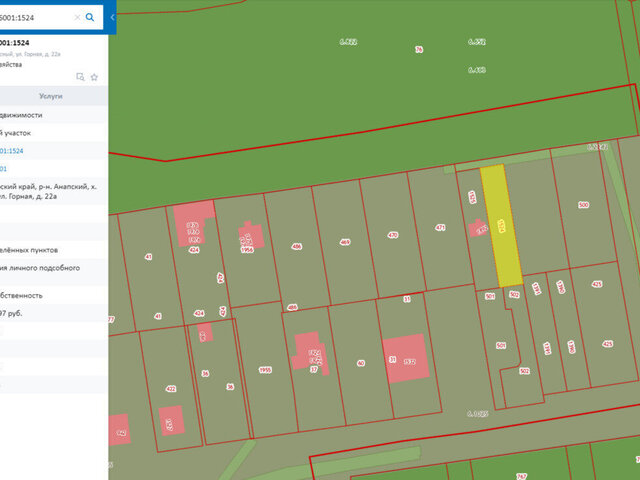This screenshot has height=480, width=640.
Task: Select parcel 1955 on the map
Action: click(265, 370)
